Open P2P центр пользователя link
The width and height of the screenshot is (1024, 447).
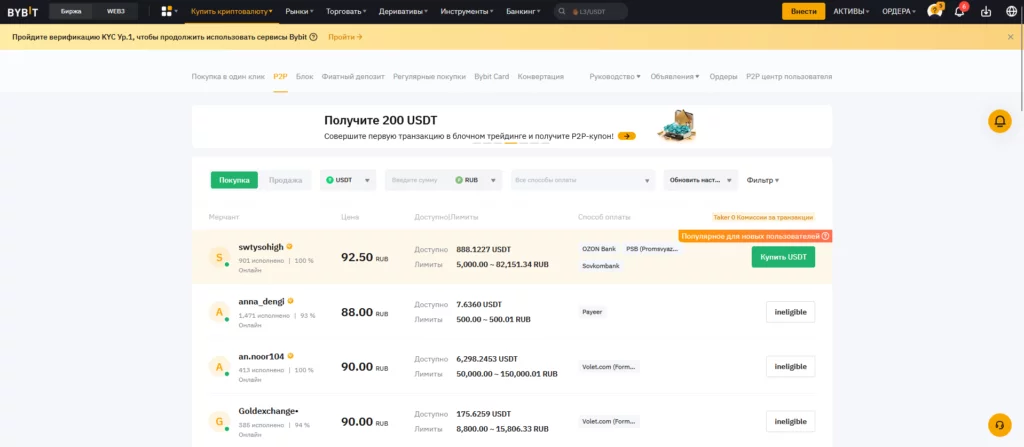789,76
